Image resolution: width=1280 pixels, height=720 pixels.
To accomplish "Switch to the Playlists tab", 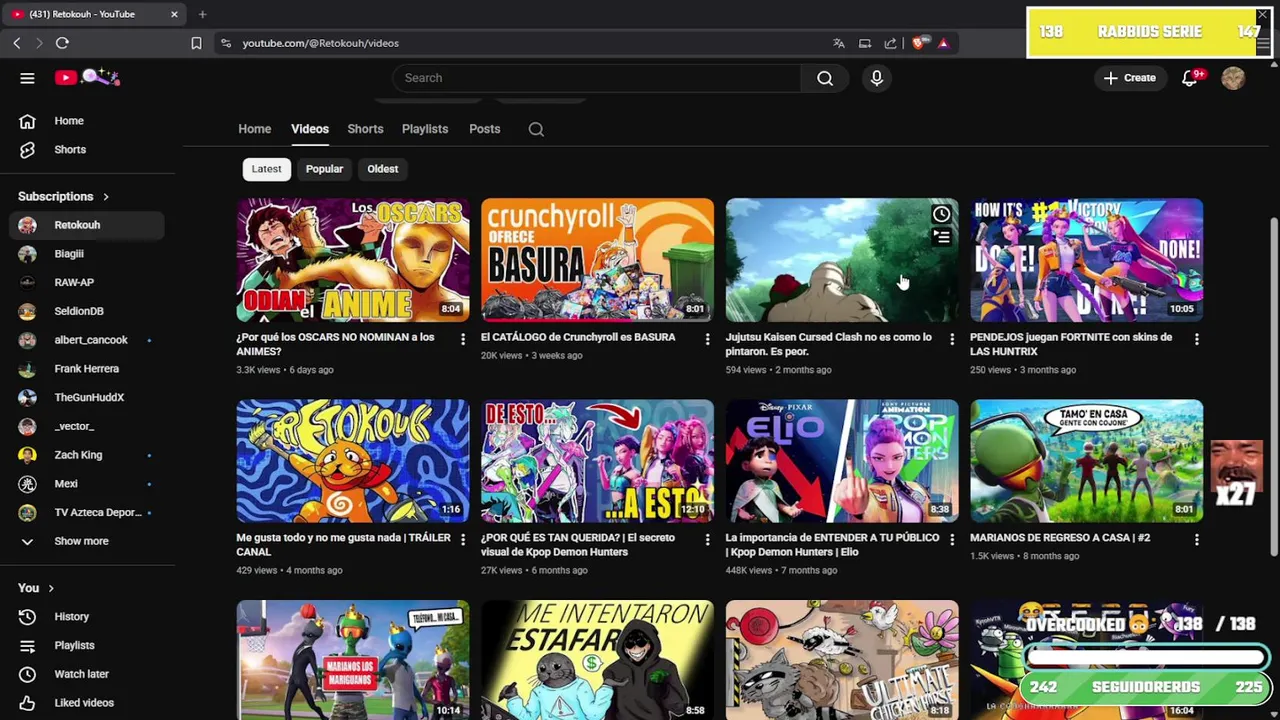I will click(425, 129).
